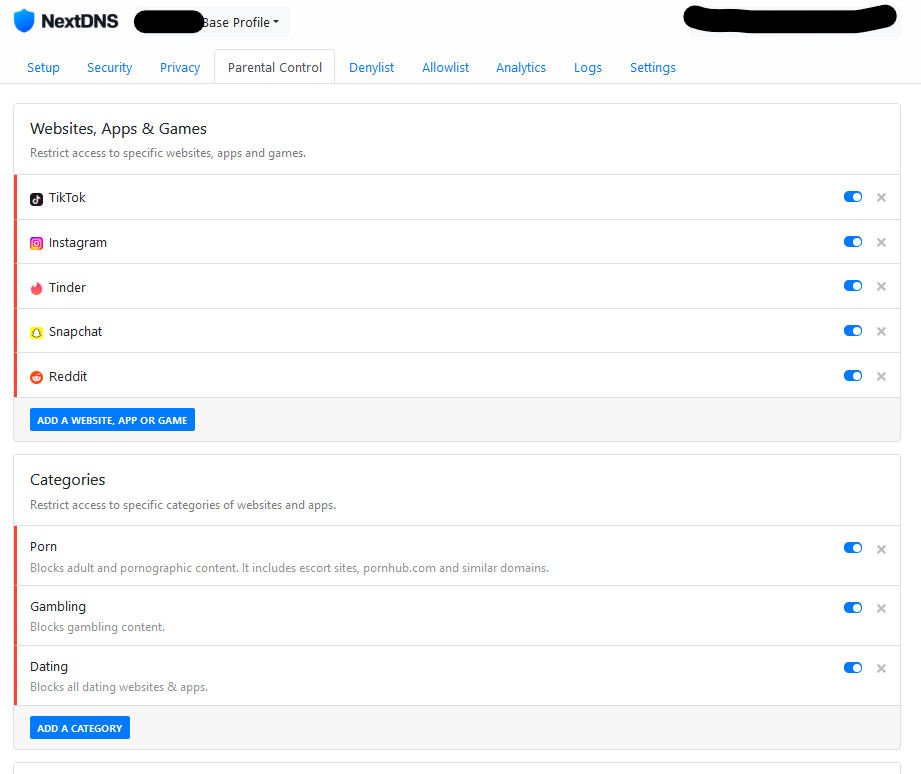Screen dimensions: 921x774
Task: Remove the Gambling category via X
Action: click(881, 608)
